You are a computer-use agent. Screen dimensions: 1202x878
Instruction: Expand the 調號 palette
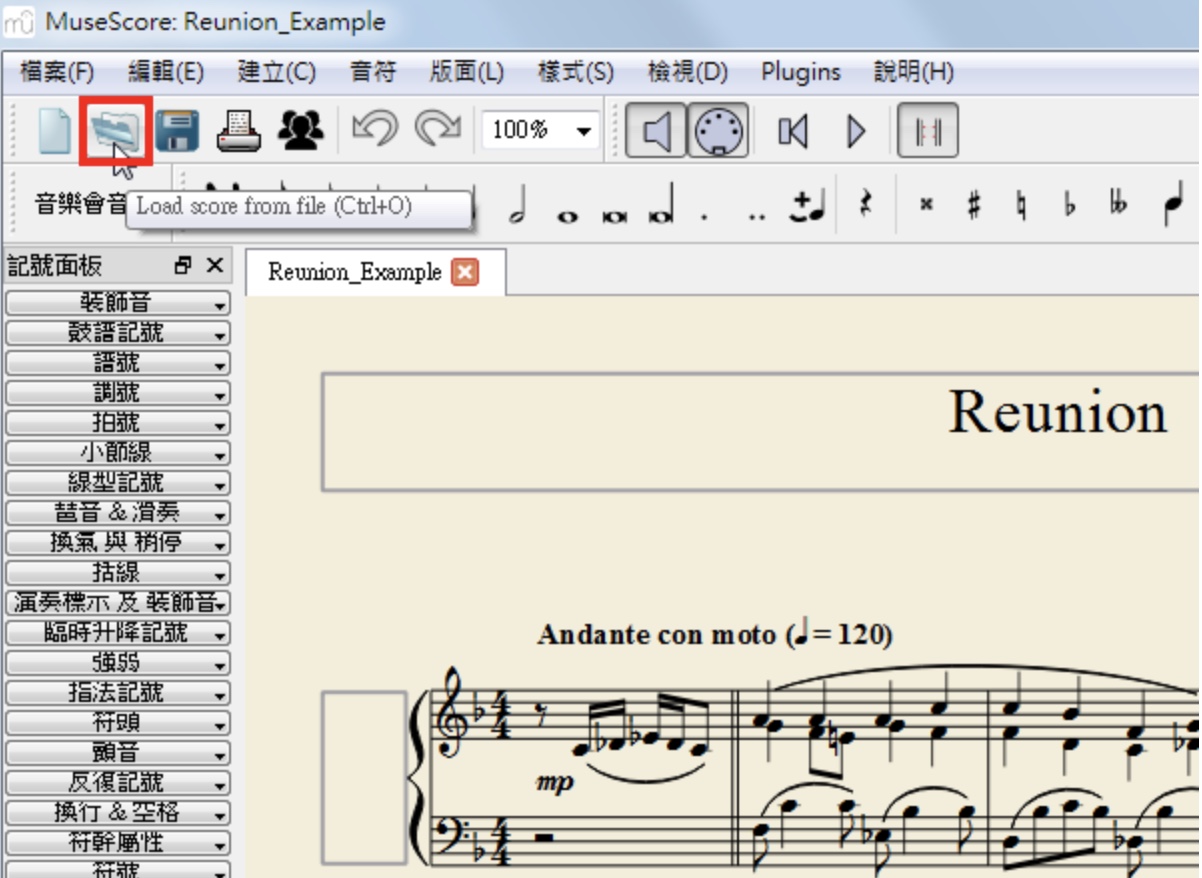(x=117, y=393)
